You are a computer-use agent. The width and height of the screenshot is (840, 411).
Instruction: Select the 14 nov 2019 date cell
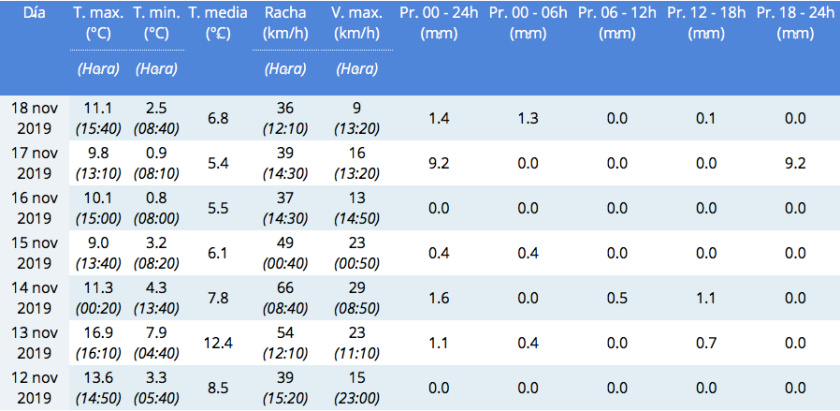pyautogui.click(x=34, y=298)
